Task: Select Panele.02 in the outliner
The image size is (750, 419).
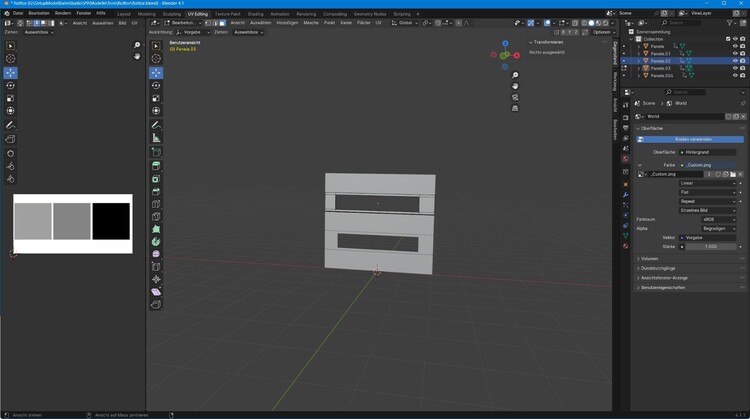Action: [x=661, y=61]
